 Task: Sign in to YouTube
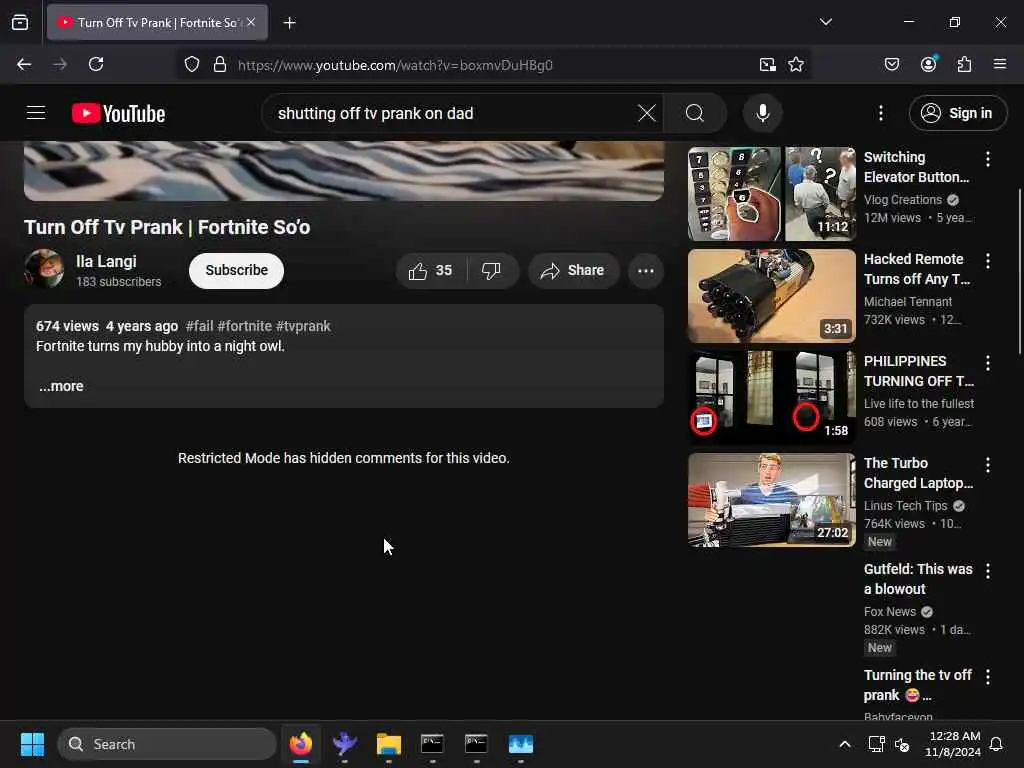pos(957,113)
